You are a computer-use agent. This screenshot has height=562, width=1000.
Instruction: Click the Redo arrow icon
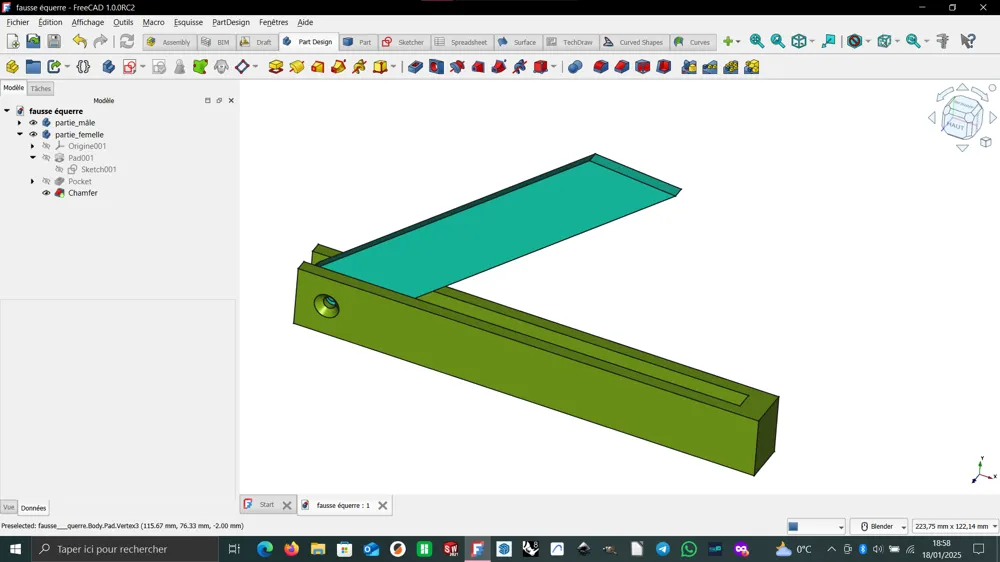(100, 41)
